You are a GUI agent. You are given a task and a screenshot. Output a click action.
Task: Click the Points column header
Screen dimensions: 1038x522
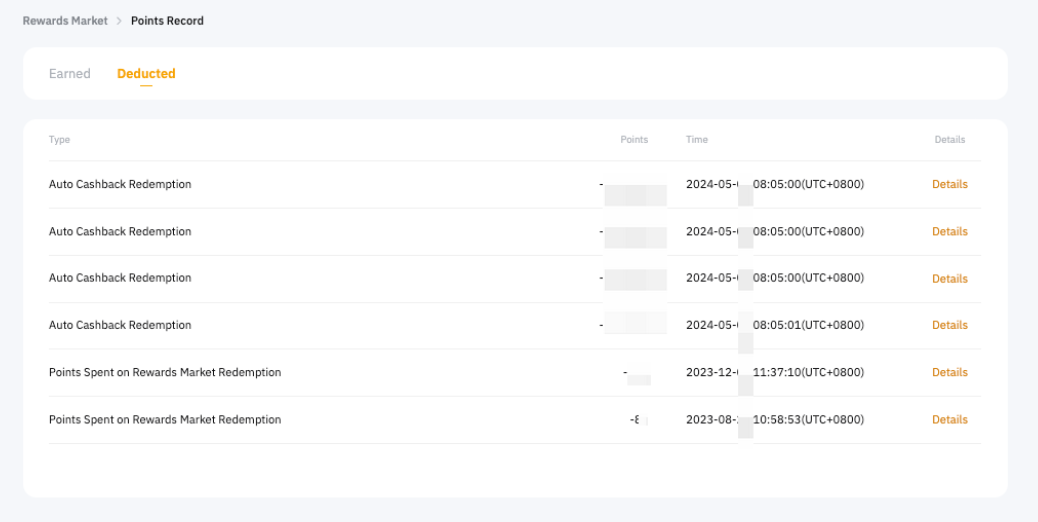point(634,140)
